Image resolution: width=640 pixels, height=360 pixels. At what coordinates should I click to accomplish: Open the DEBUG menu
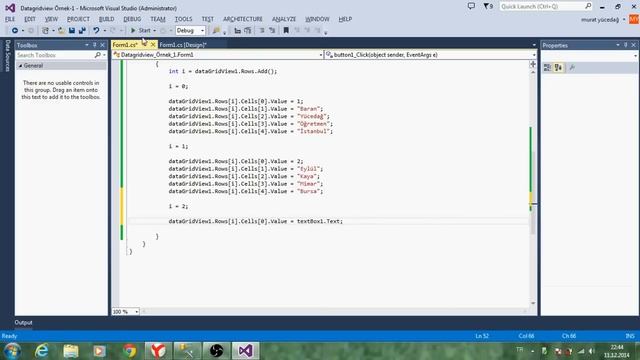(132, 19)
